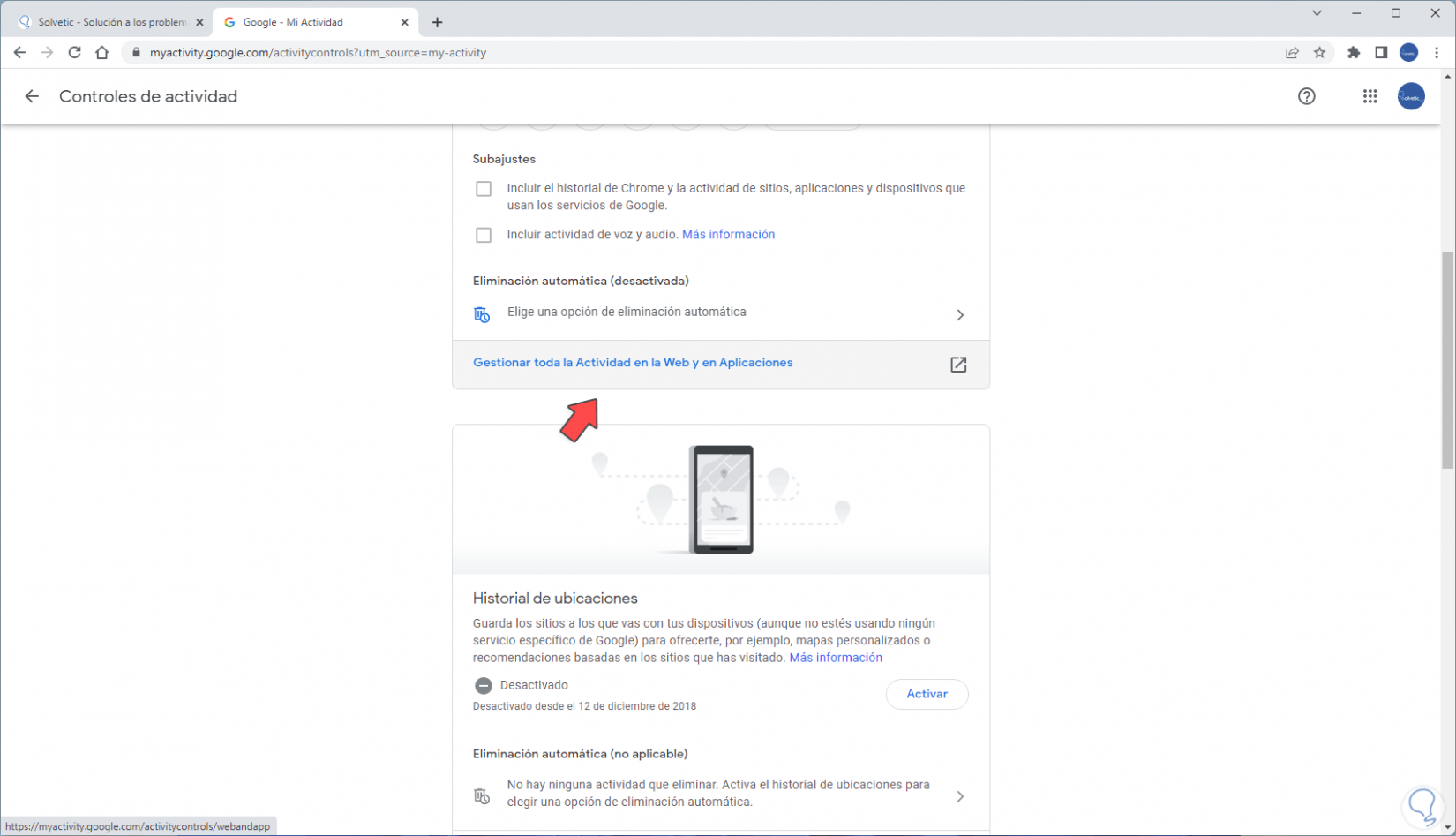Select the Google - Mi Actividad tab
1456x836 pixels.
click(316, 22)
